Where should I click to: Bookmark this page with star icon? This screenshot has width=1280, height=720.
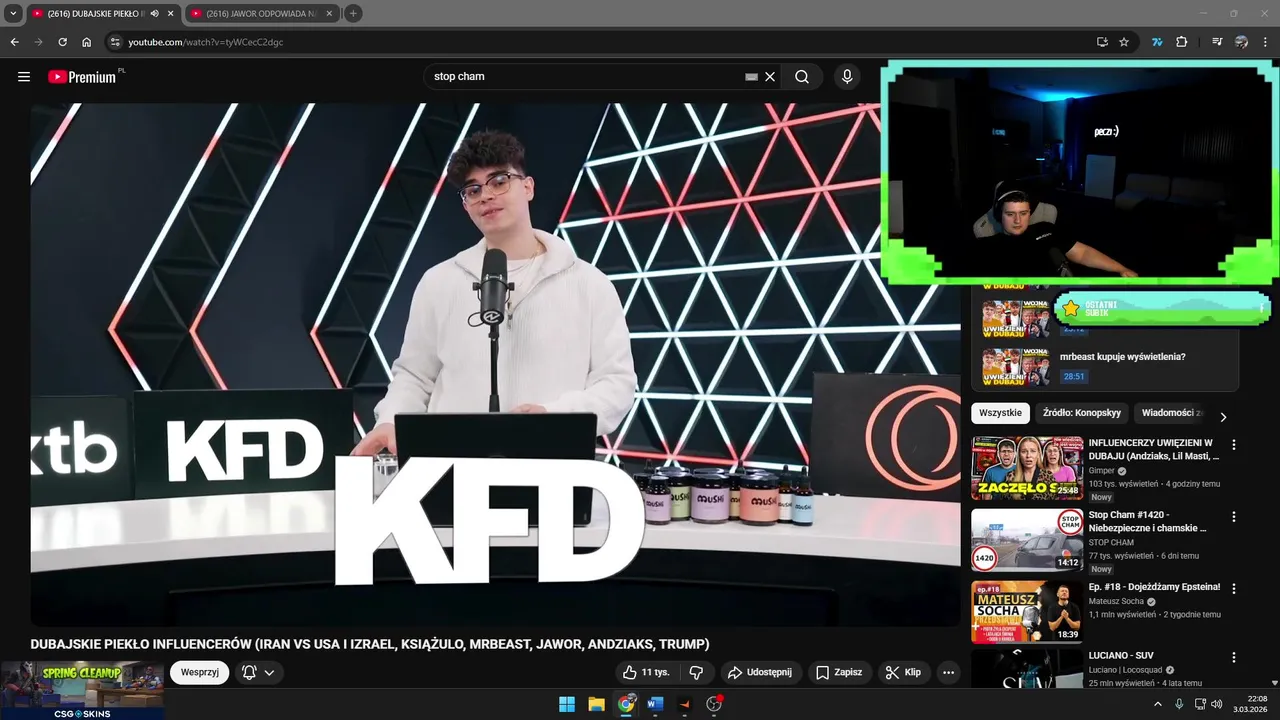click(1124, 42)
